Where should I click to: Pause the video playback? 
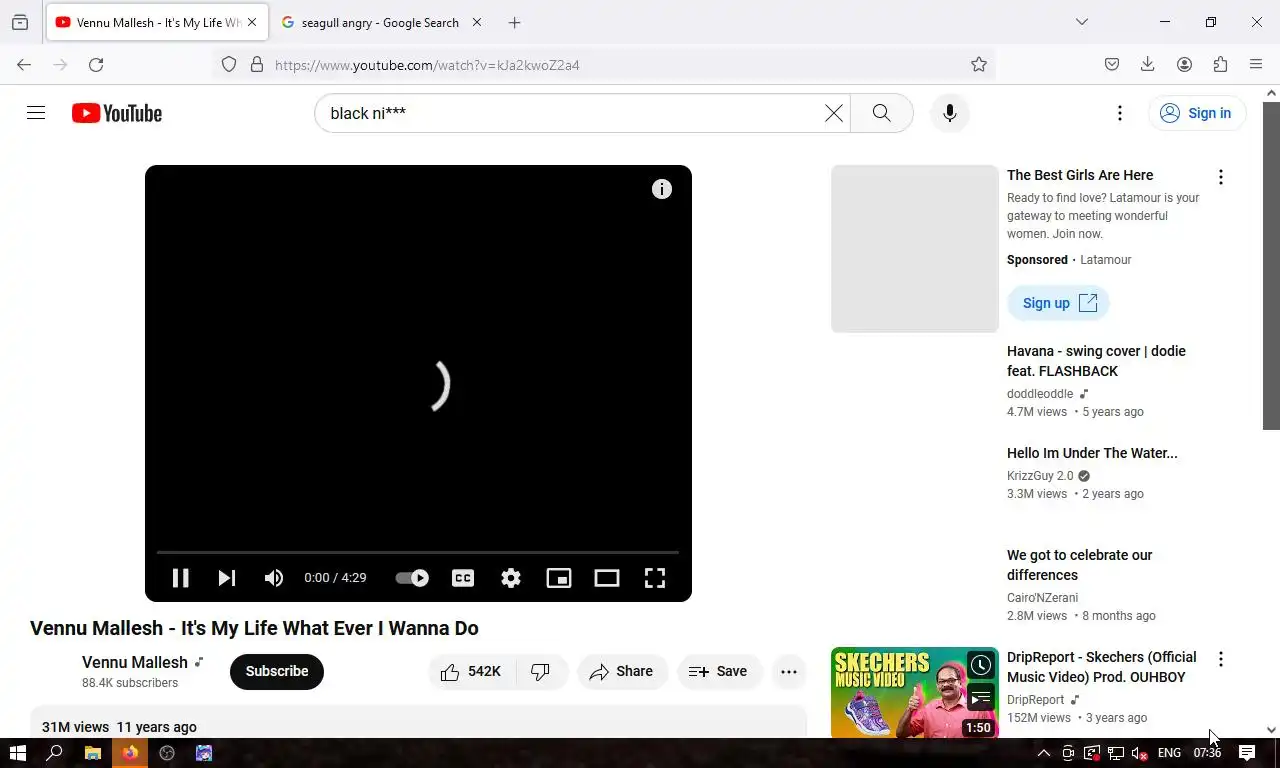pos(181,578)
